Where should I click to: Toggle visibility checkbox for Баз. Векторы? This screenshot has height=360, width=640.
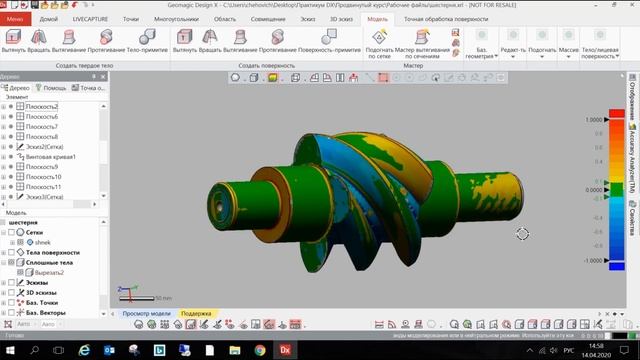click(x=11, y=313)
